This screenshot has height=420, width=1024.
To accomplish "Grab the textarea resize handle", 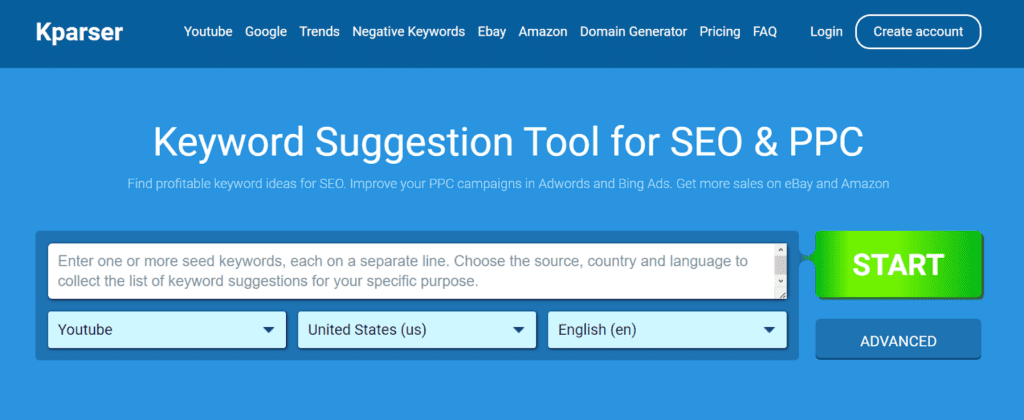I will pyautogui.click(x=781, y=294).
